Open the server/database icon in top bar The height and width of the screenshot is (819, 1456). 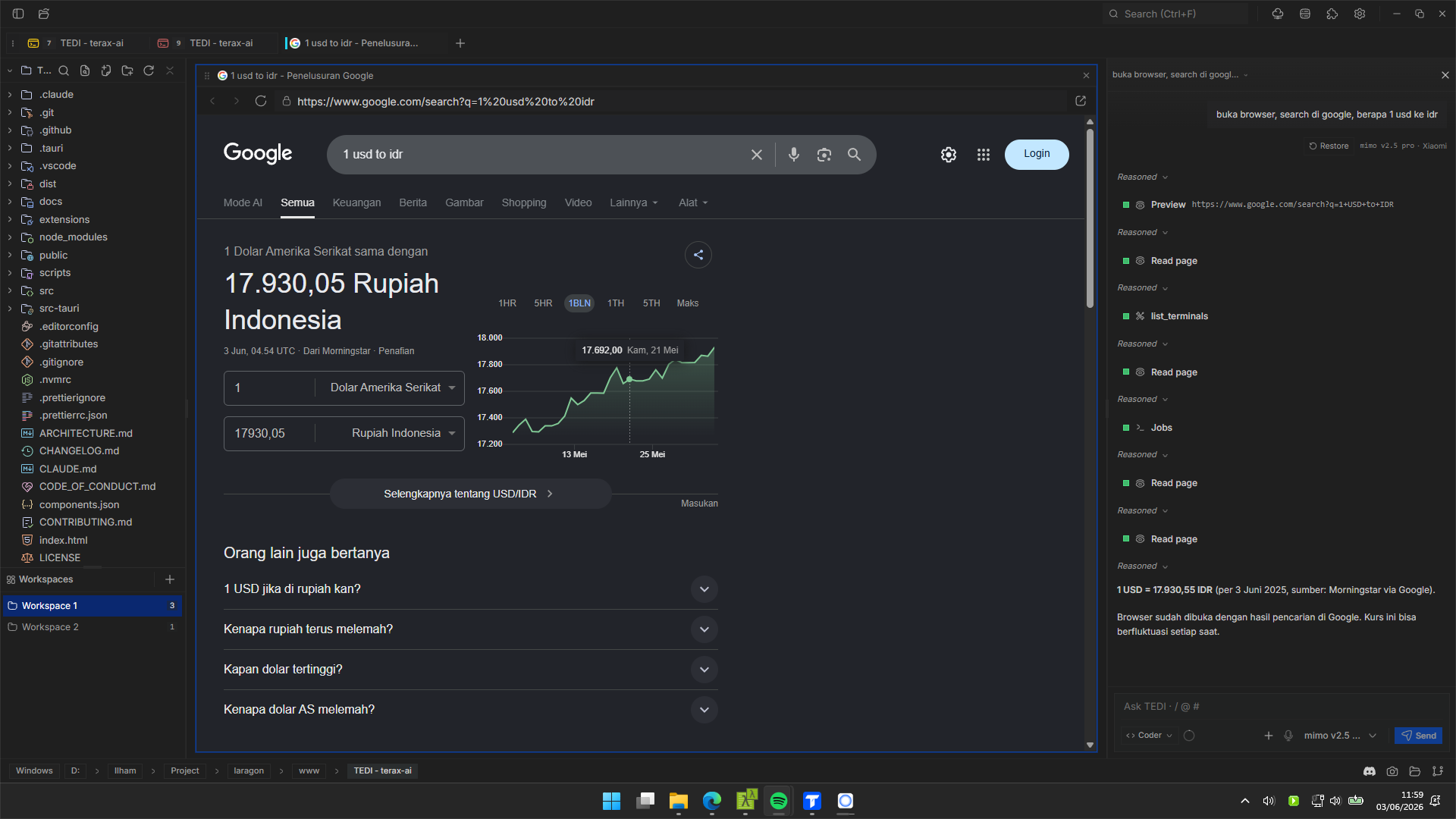pos(1305,14)
